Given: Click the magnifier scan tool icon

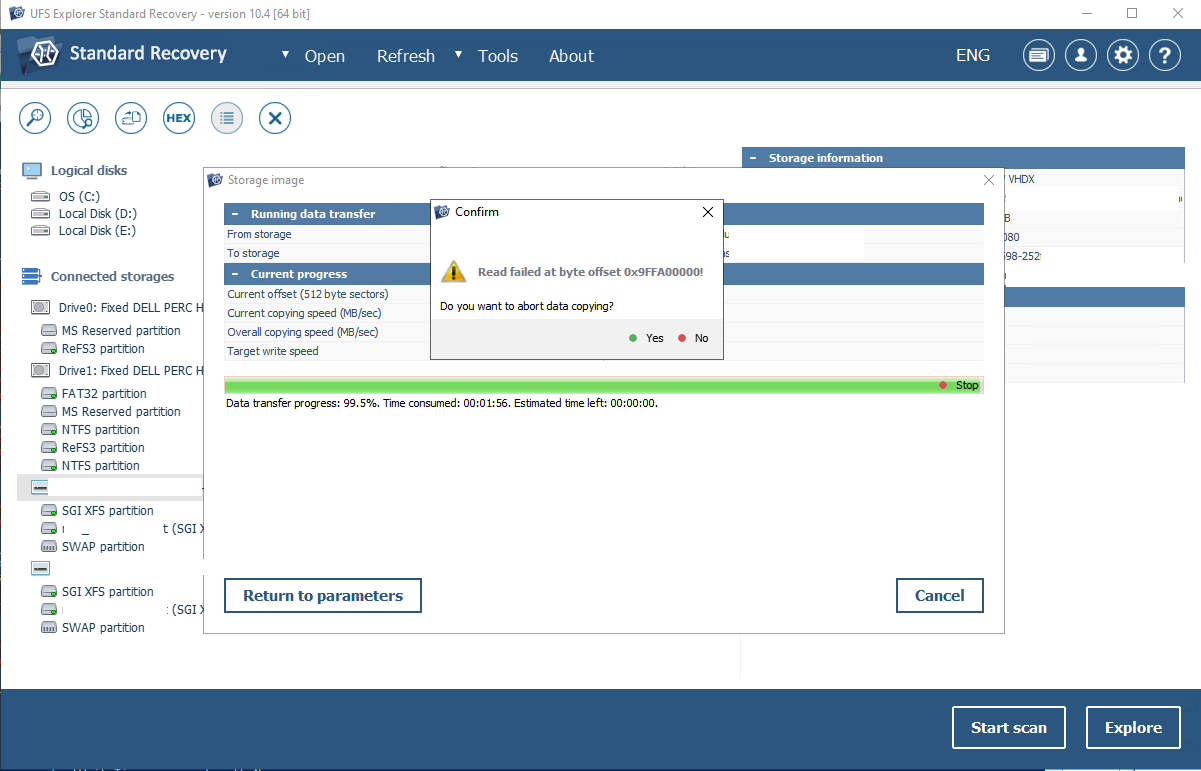Looking at the screenshot, I should coord(36,118).
